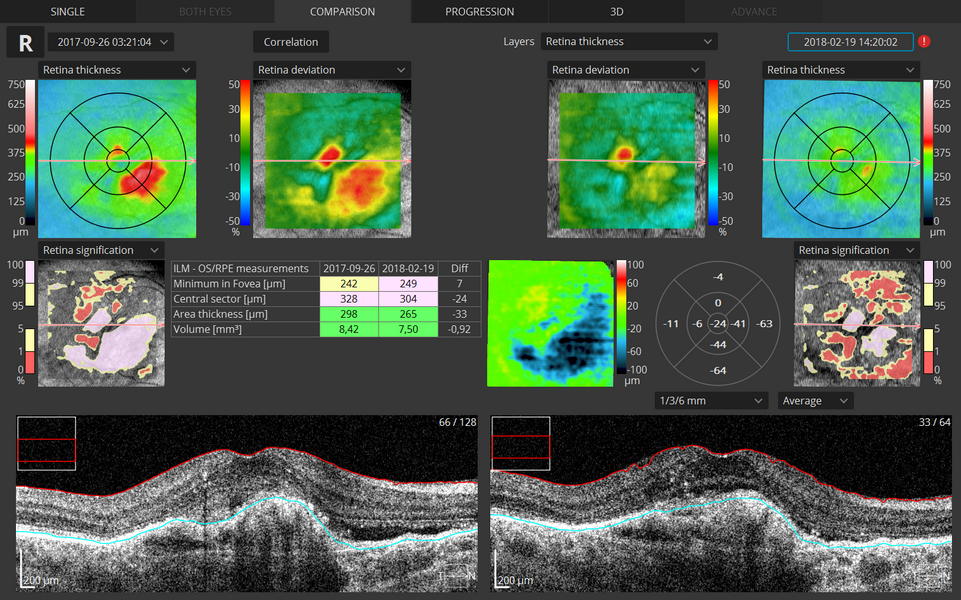Click scan position box on left B-scan

(x=47, y=441)
